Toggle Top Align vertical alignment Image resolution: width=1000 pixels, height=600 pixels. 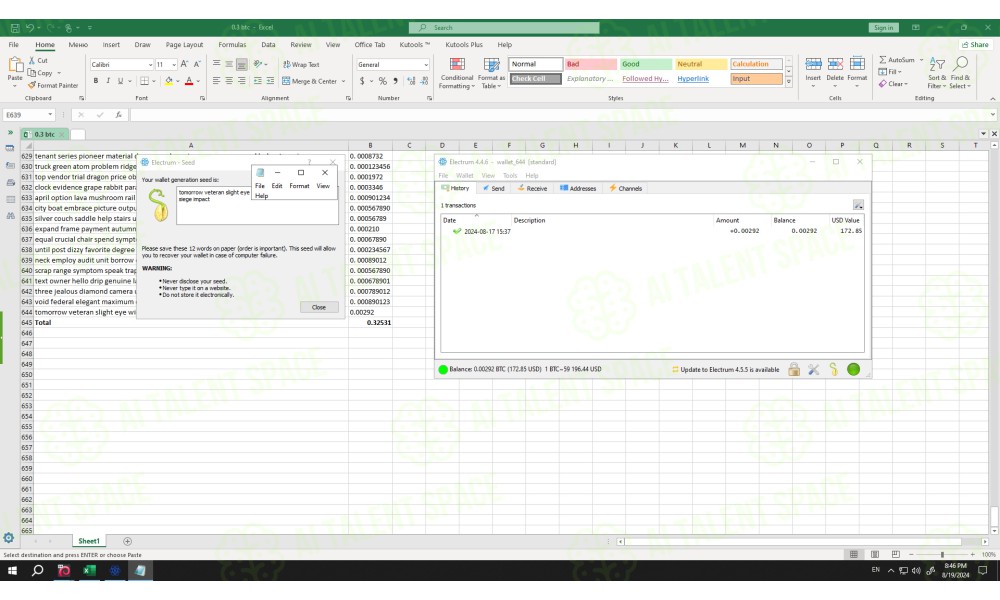click(216, 64)
